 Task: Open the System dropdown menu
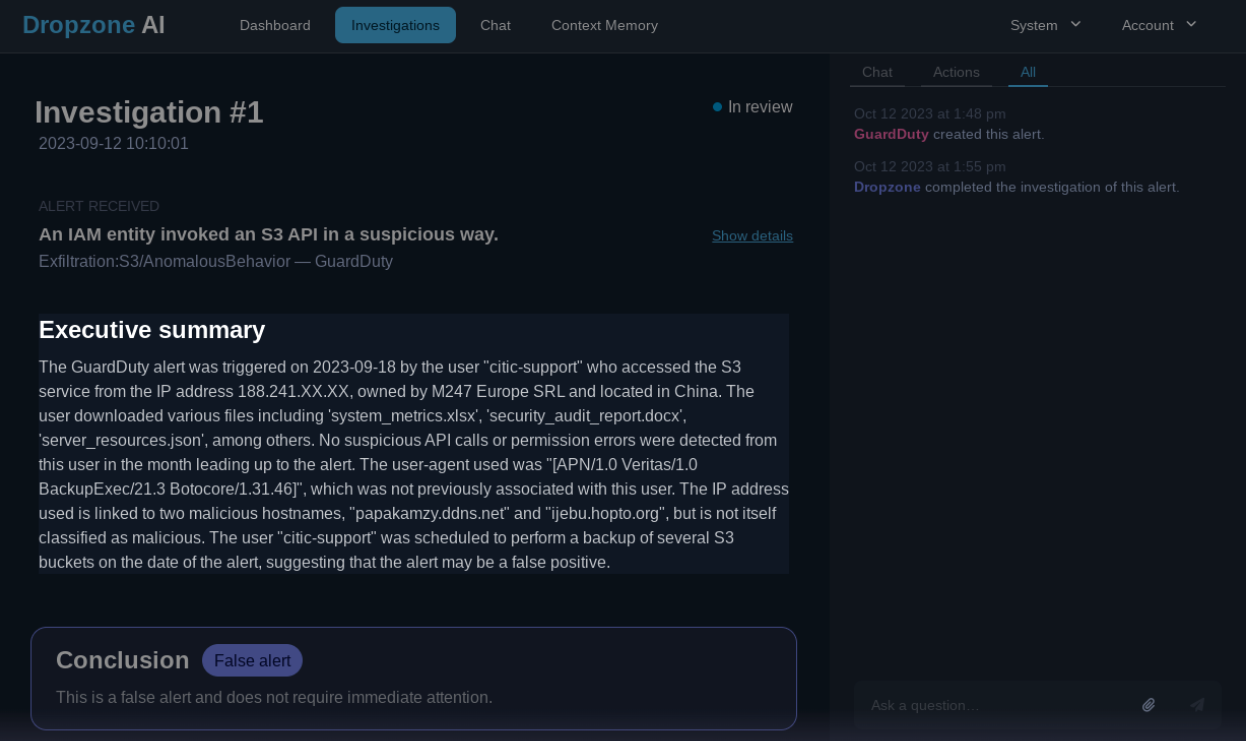1046,25
